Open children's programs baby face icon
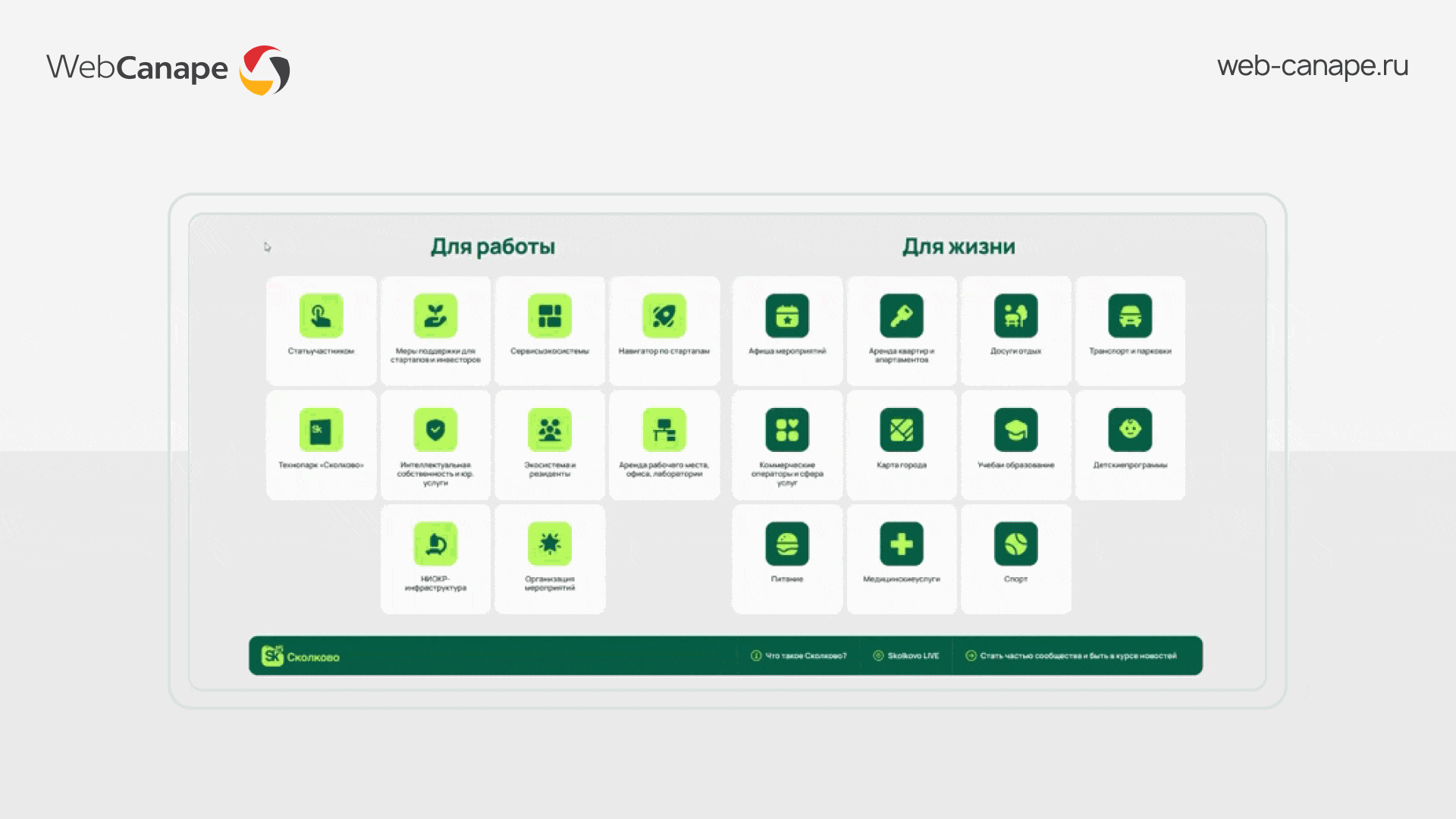This screenshot has width=1456, height=819. coord(1130,430)
